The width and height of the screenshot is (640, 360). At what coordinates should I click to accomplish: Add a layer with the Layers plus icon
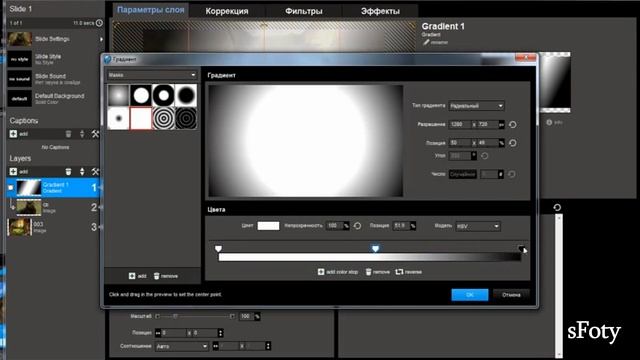pyautogui.click(x=13, y=171)
